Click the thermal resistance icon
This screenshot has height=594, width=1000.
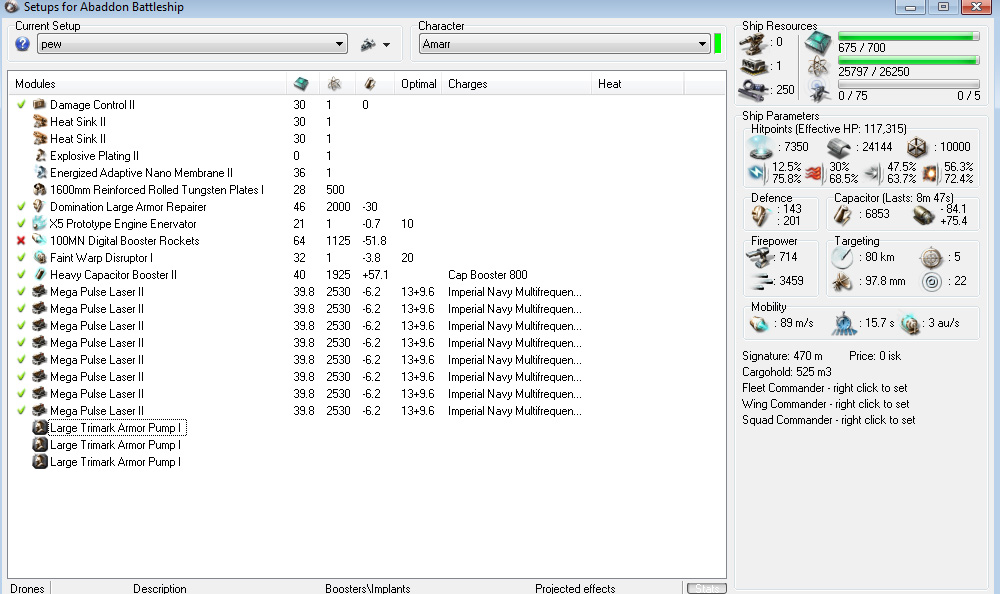[x=814, y=173]
